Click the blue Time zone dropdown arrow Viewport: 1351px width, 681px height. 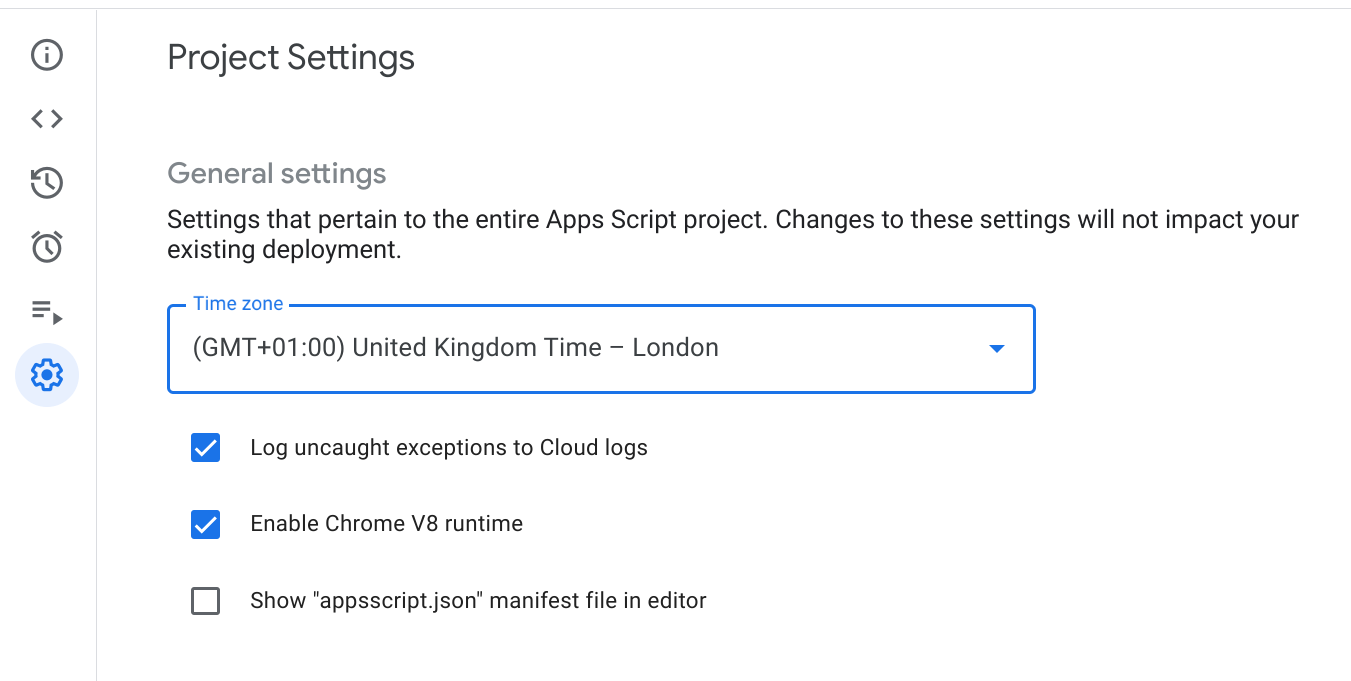click(x=996, y=348)
